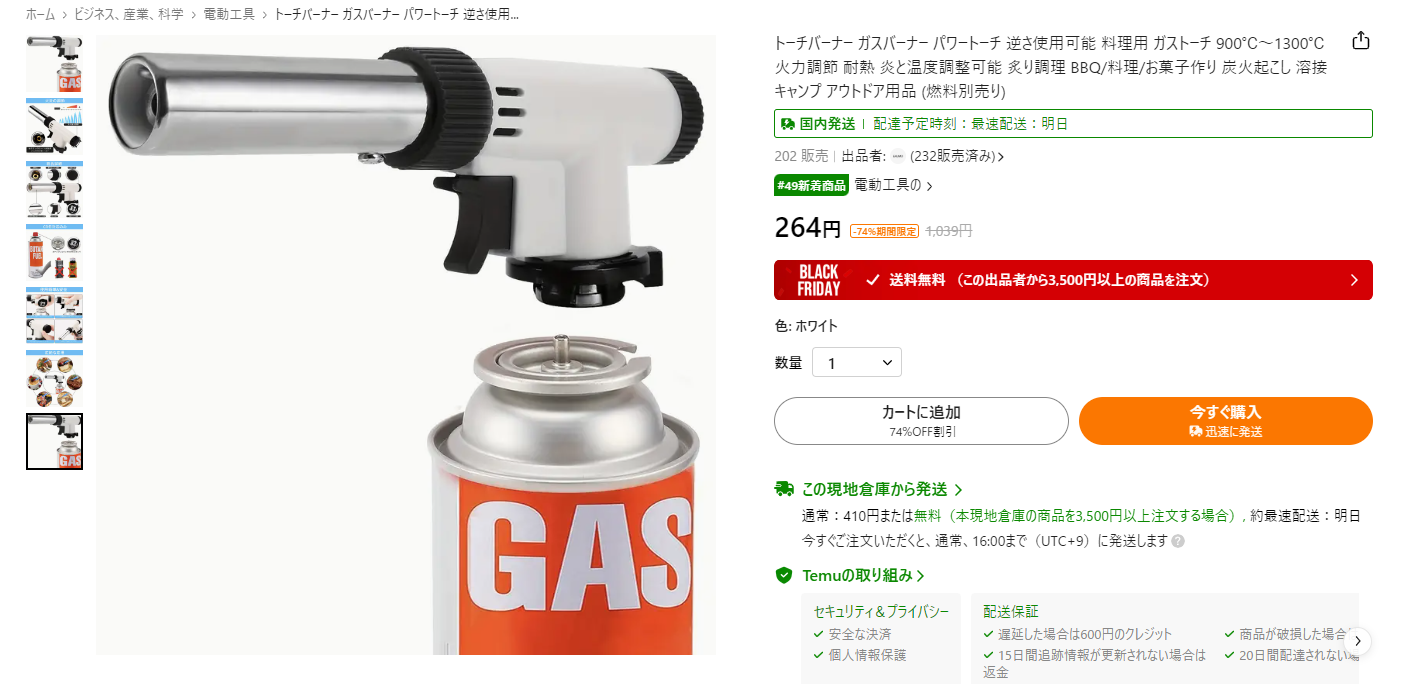Select the first product thumbnail
This screenshot has width=1412, height=684.
[x=54, y=64]
